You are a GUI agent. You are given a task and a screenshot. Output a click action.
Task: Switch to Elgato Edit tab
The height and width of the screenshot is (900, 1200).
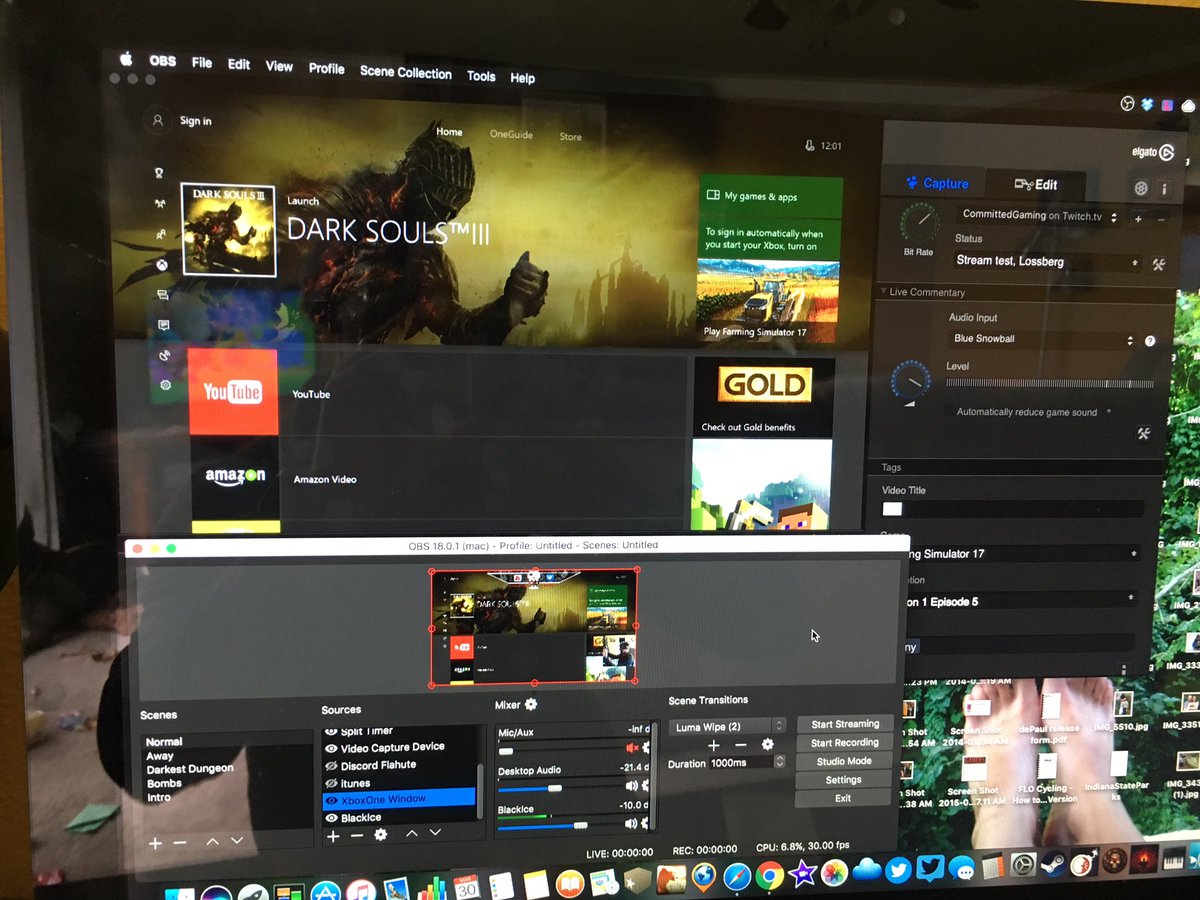[1035, 185]
